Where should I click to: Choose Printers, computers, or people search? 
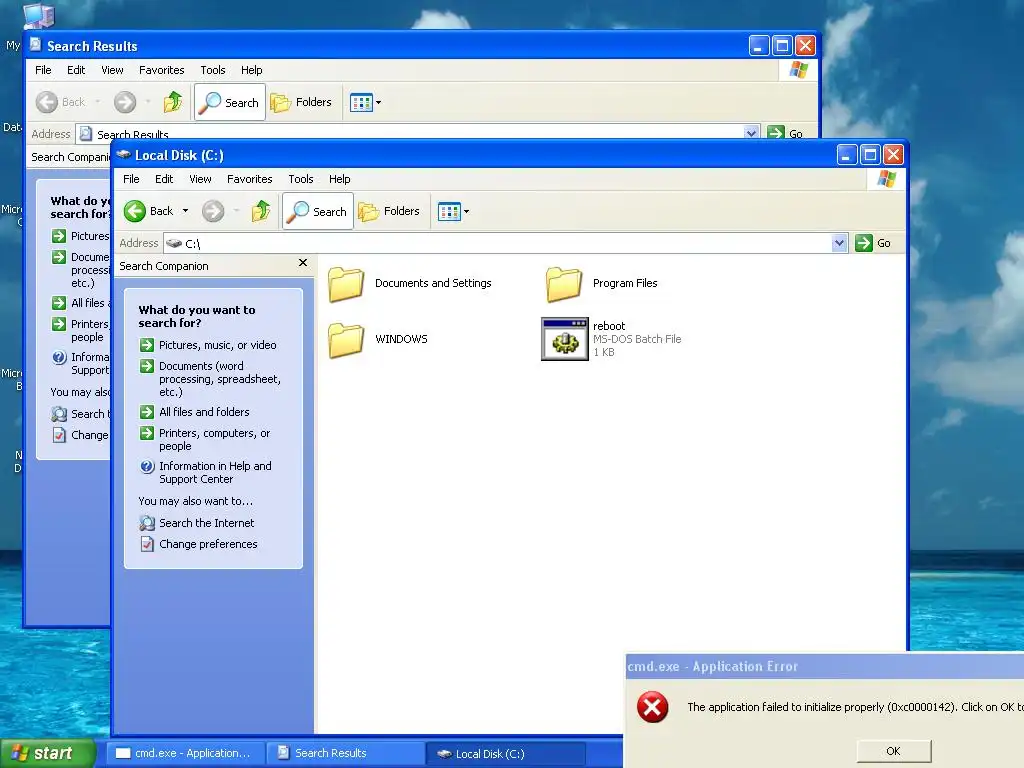[x=214, y=440]
